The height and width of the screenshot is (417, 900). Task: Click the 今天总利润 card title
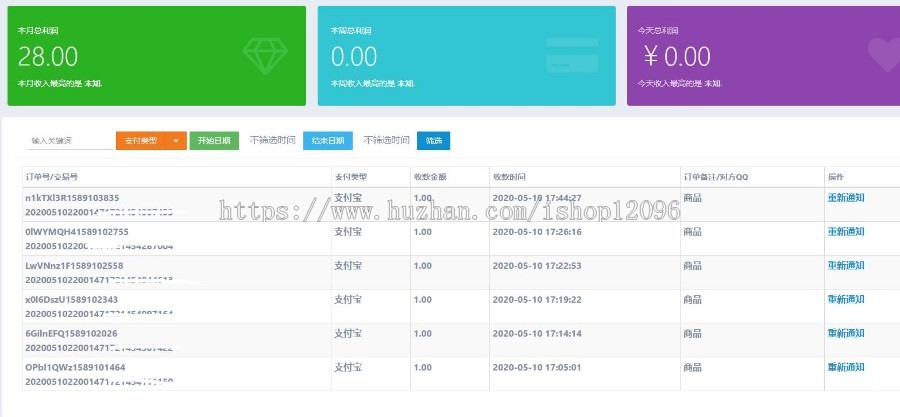coord(658,30)
